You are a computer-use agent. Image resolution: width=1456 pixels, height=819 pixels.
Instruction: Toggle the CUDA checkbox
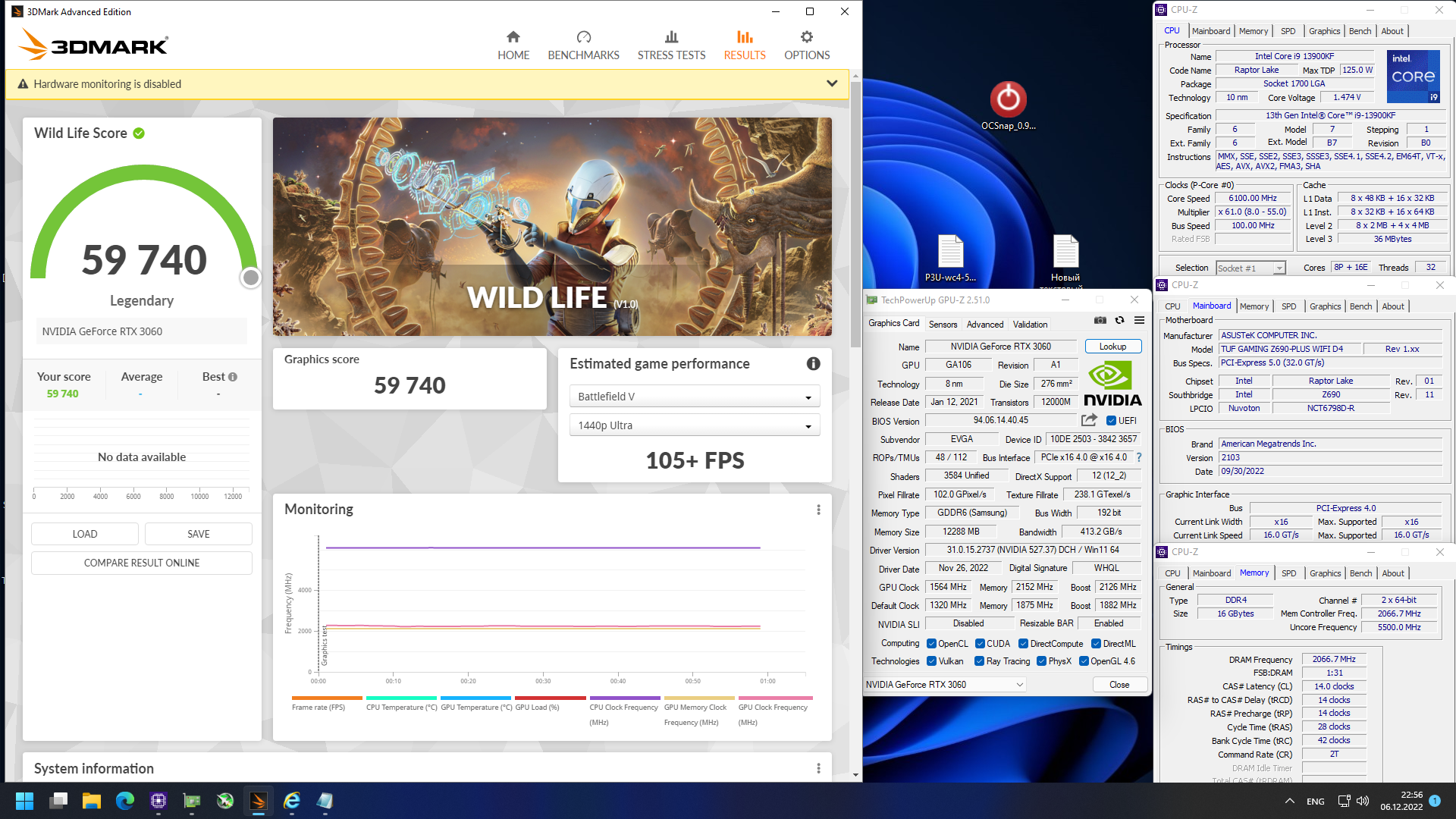[x=980, y=644]
